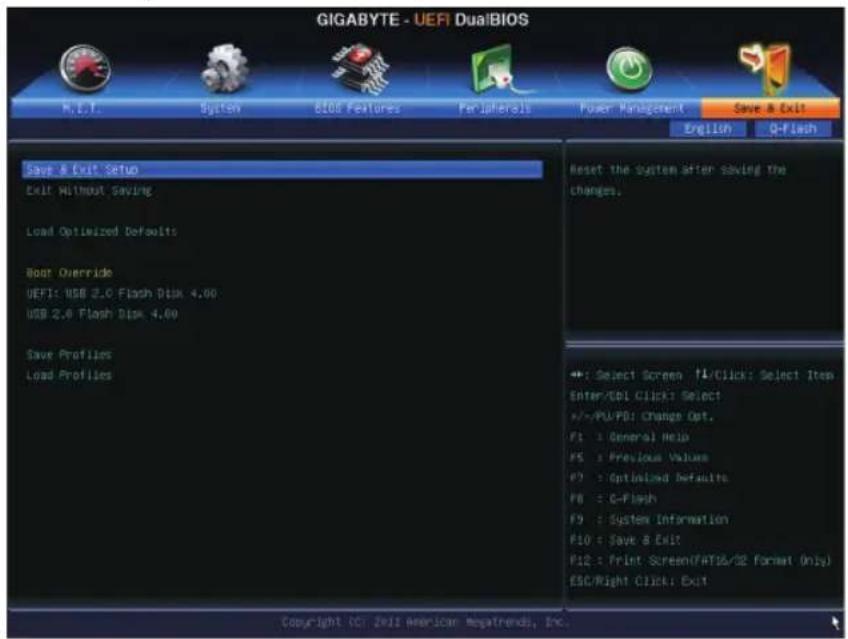Image resolution: width=848 pixels, height=639 pixels.
Task: Click the F9 : System Information help line
Action: tap(649, 519)
